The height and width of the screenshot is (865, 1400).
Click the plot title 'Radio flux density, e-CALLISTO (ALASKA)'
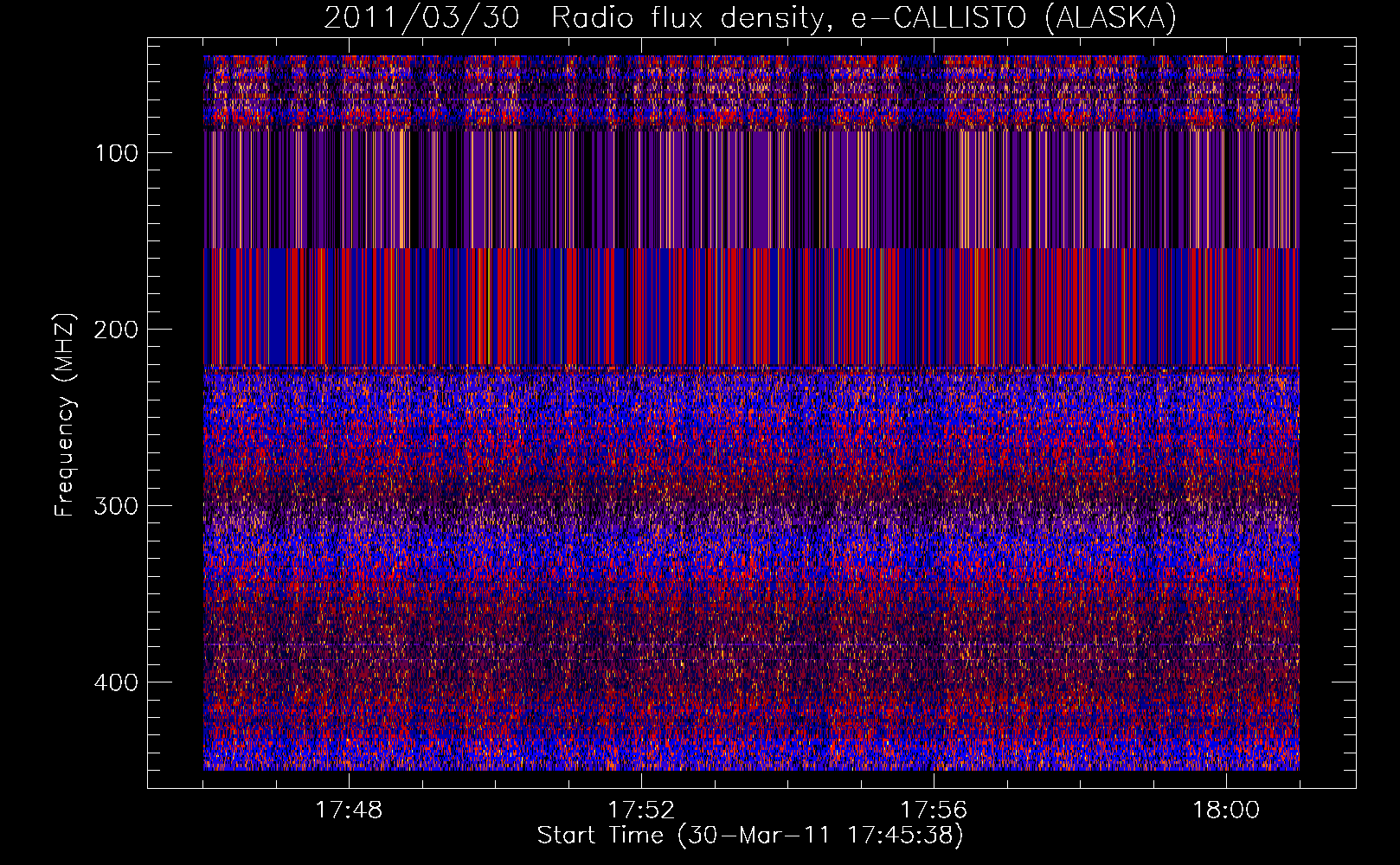coord(864,18)
